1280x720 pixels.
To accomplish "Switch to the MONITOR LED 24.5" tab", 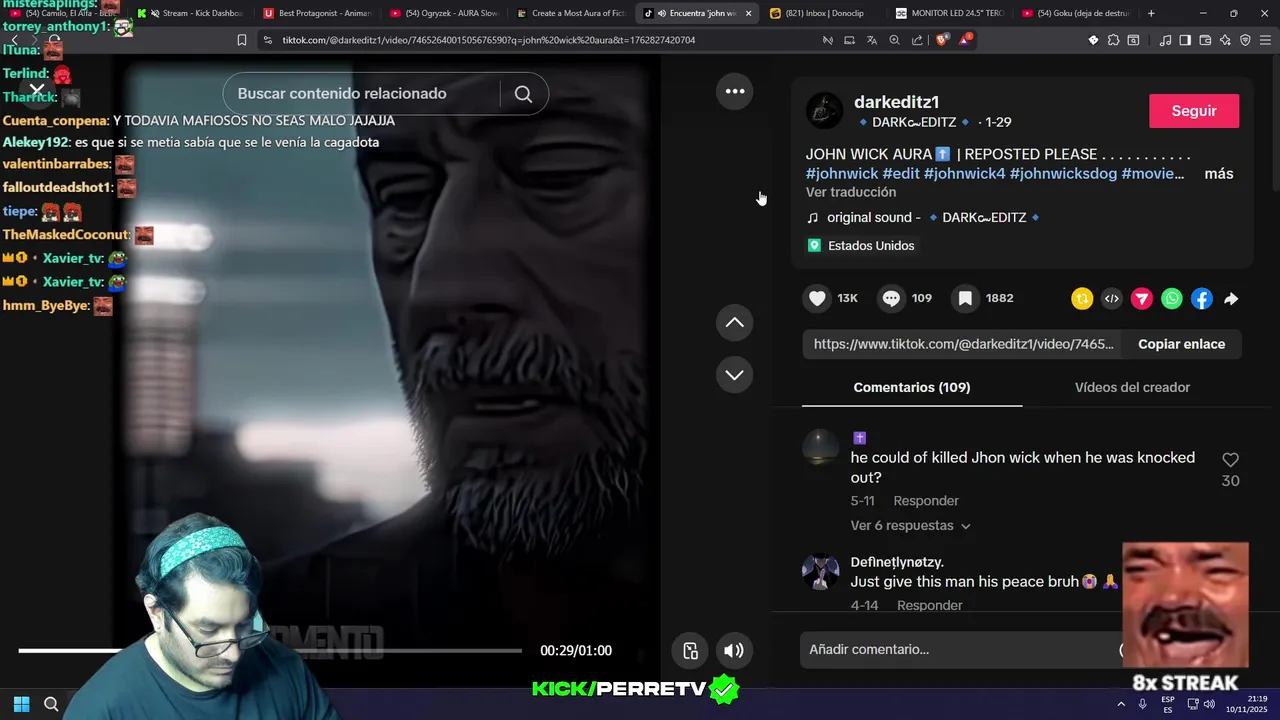I will pyautogui.click(x=950, y=13).
